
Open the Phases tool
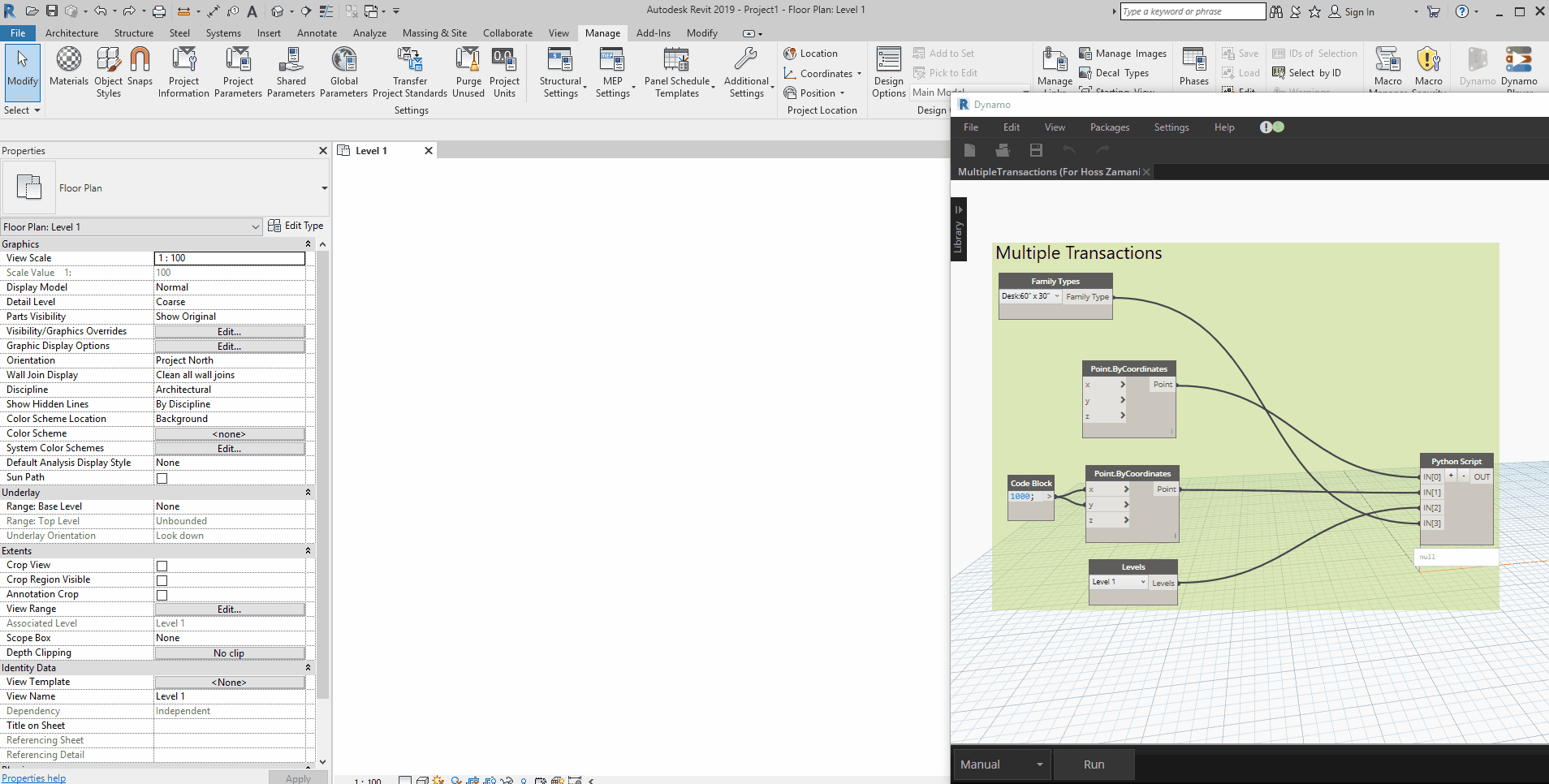[1194, 67]
